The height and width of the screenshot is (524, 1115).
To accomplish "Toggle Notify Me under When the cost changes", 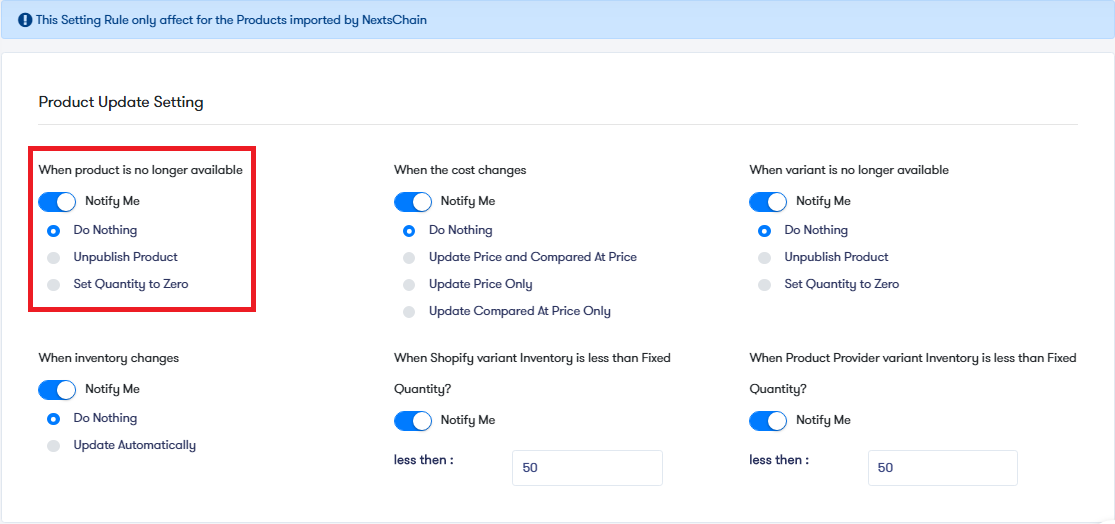I will point(412,202).
